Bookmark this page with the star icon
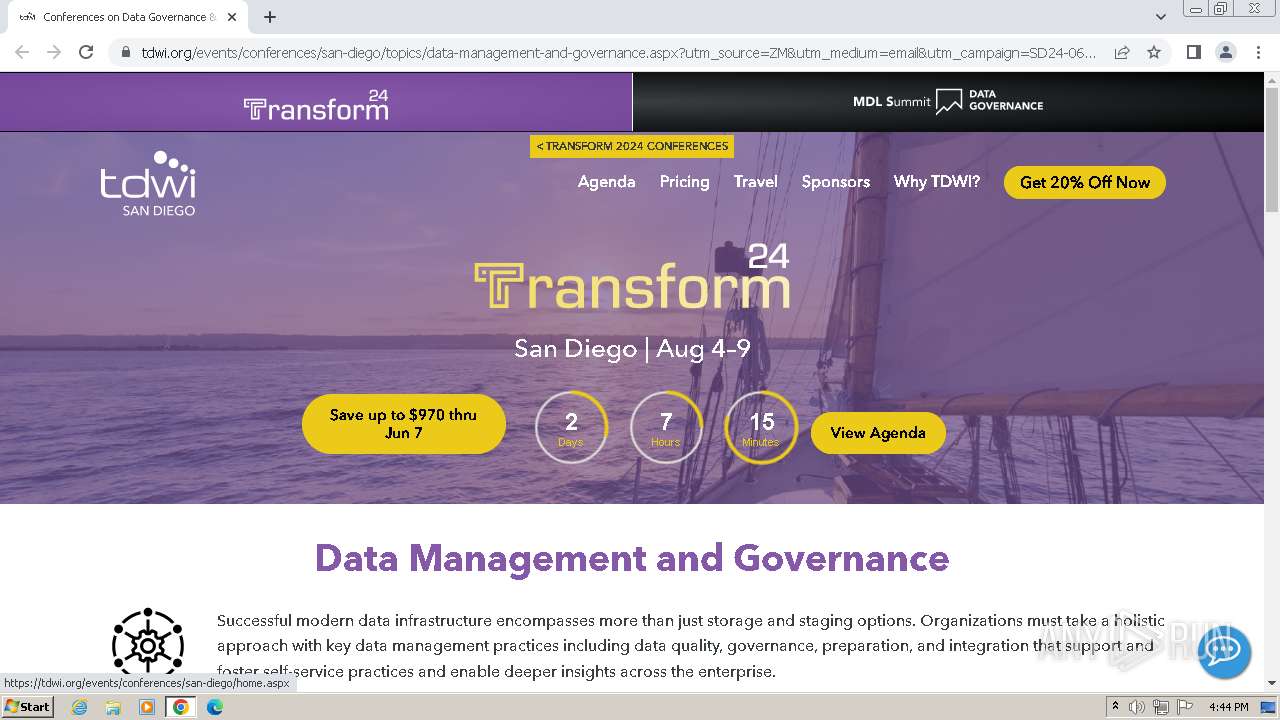This screenshot has width=1280, height=720. pos(1154,52)
